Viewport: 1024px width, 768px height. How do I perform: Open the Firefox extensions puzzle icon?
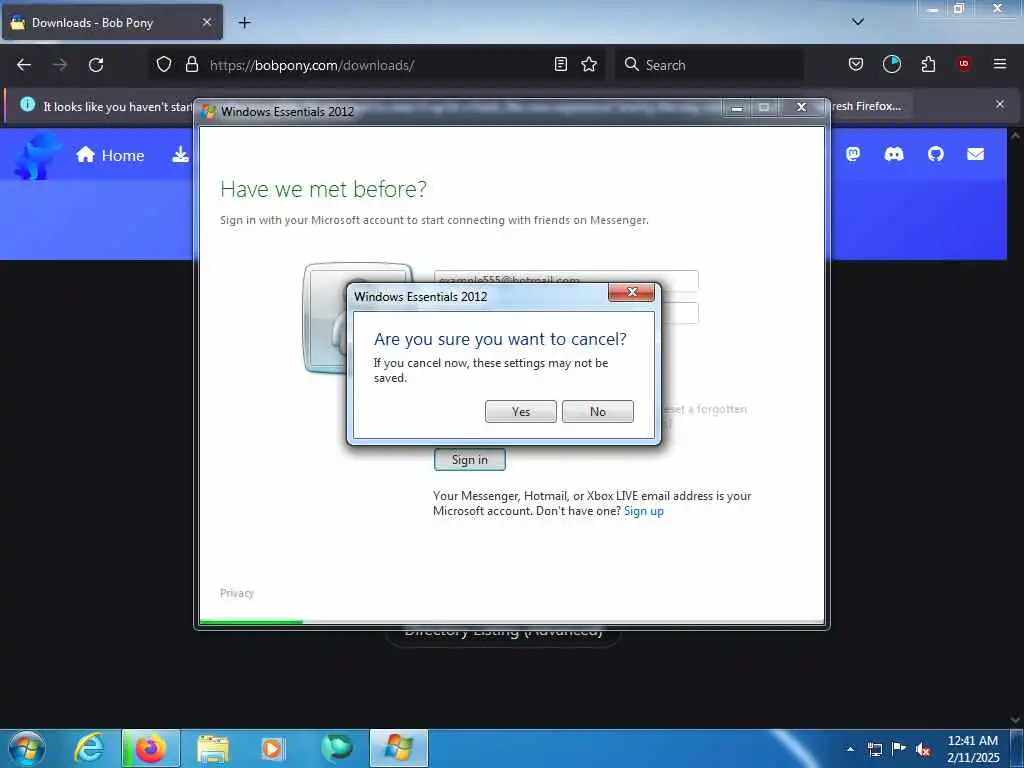point(928,64)
